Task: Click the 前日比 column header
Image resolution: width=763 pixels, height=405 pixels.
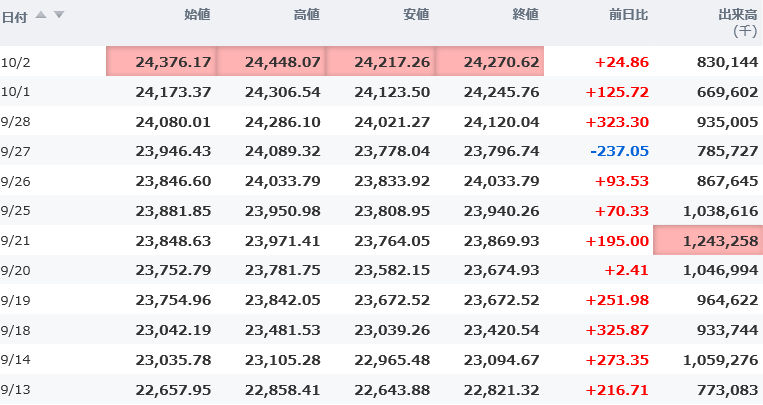Action: click(x=629, y=15)
